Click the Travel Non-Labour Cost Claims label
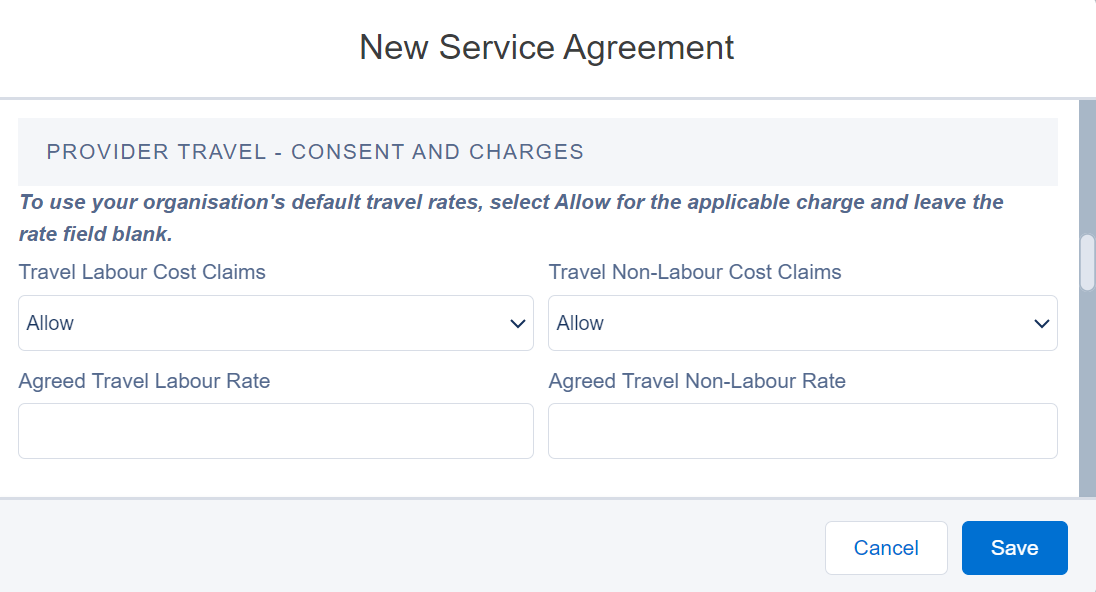Image resolution: width=1096 pixels, height=592 pixels. (x=695, y=272)
